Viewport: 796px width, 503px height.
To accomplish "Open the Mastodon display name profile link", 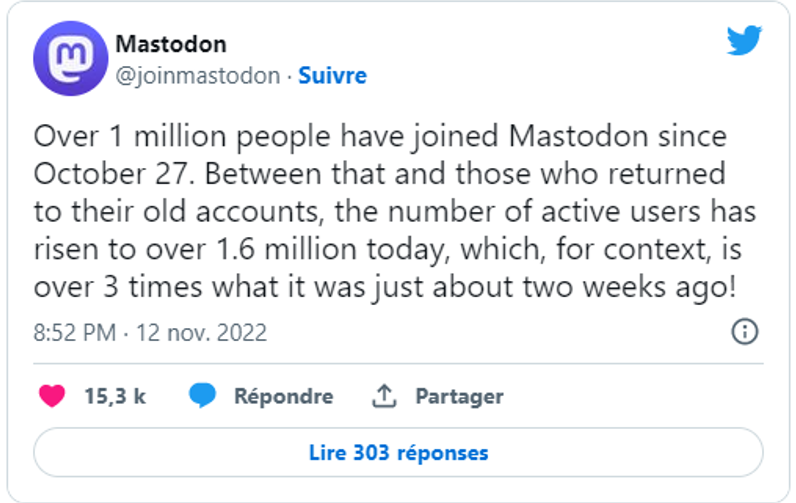I will pos(171,44).
